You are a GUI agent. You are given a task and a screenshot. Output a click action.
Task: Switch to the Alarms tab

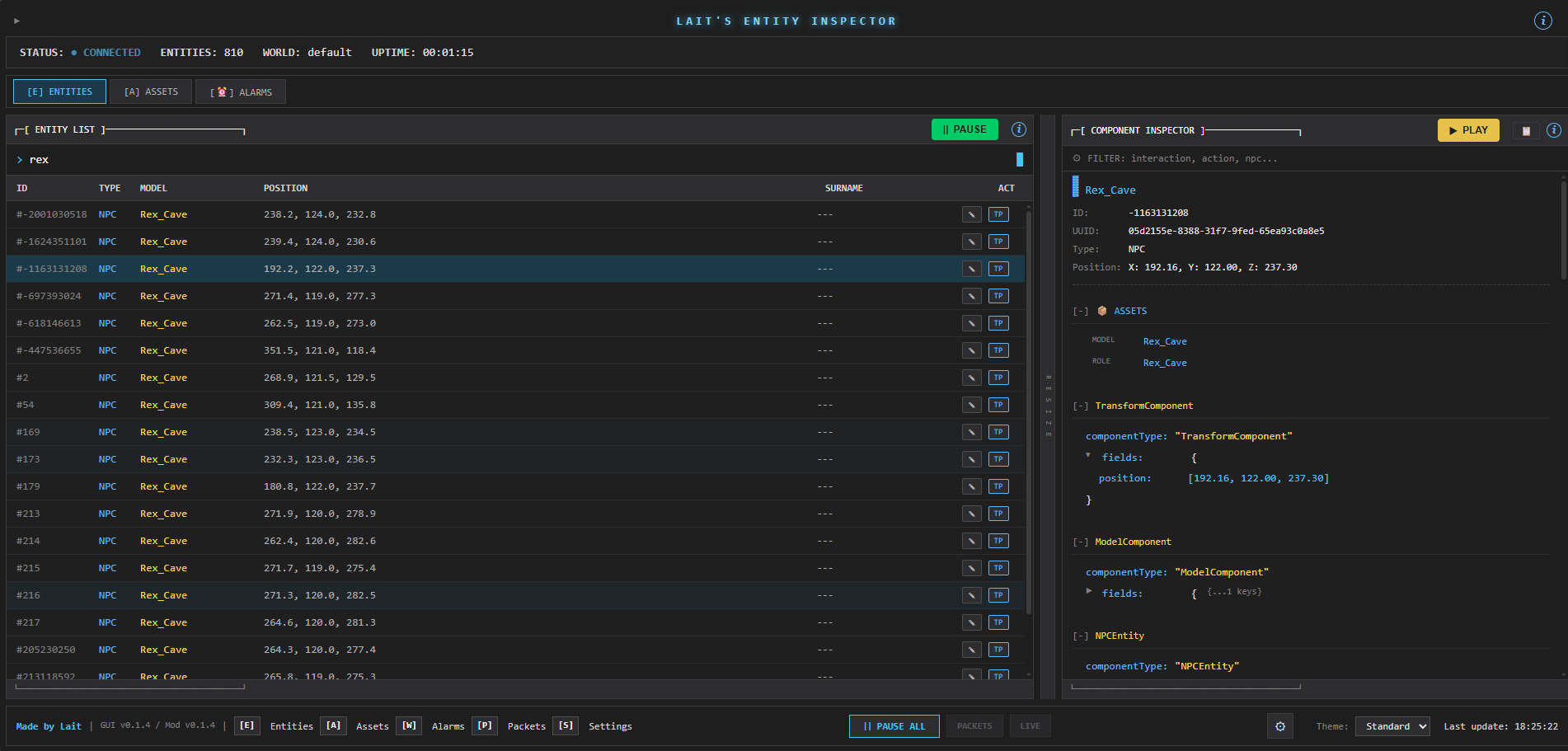coord(241,92)
